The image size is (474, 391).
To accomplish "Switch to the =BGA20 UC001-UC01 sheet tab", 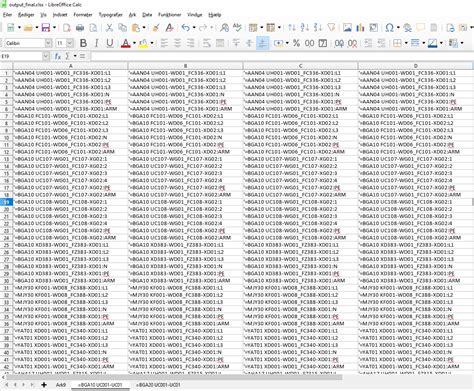I will pos(158,385).
